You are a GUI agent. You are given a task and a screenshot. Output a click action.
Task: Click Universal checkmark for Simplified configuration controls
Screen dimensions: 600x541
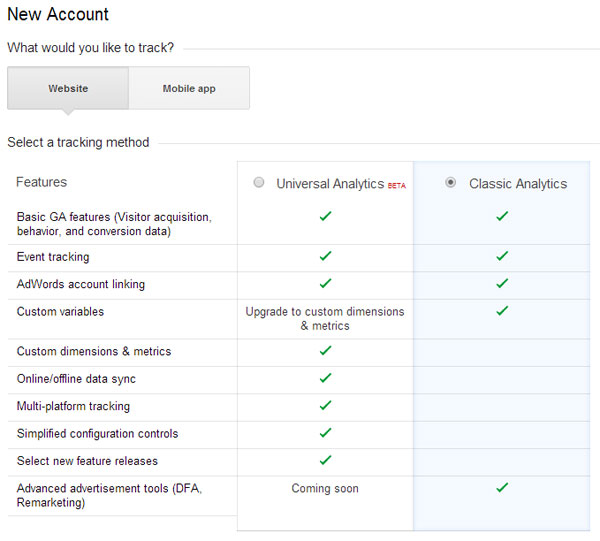point(325,433)
